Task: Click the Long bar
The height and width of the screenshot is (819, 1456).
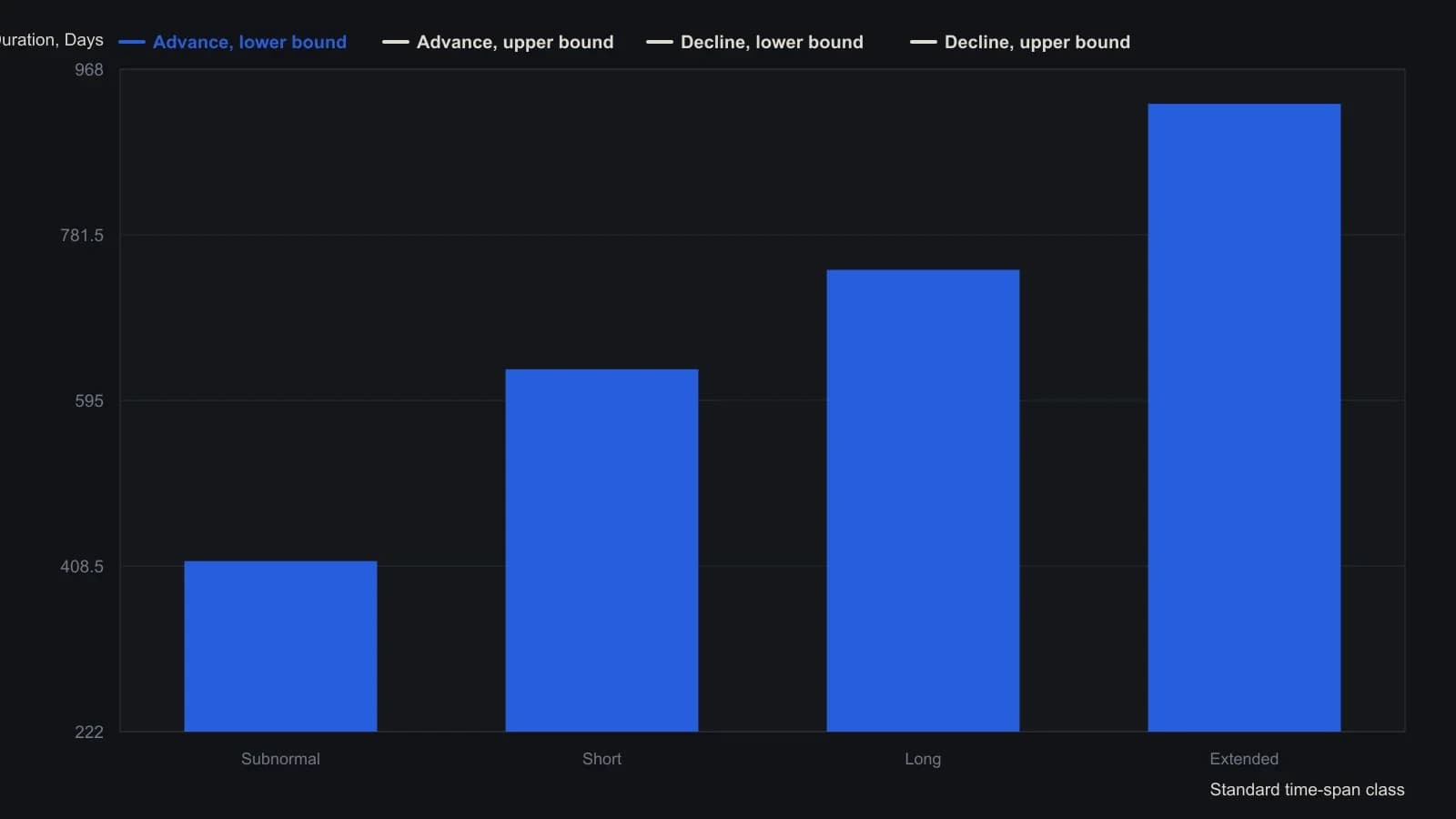Action: (x=923, y=500)
